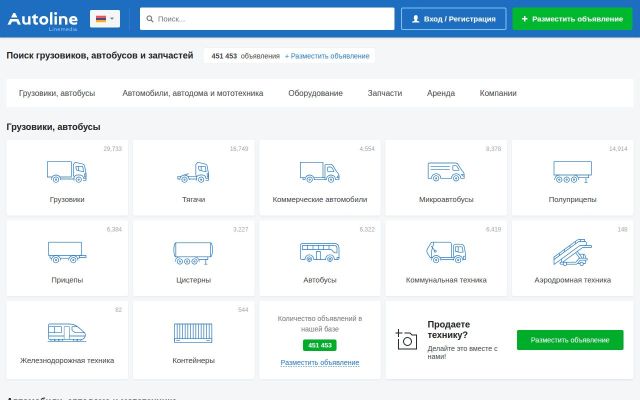This screenshot has height=400, width=640.
Task: Click the Цистерны tank trailer icon
Action: pos(193,253)
